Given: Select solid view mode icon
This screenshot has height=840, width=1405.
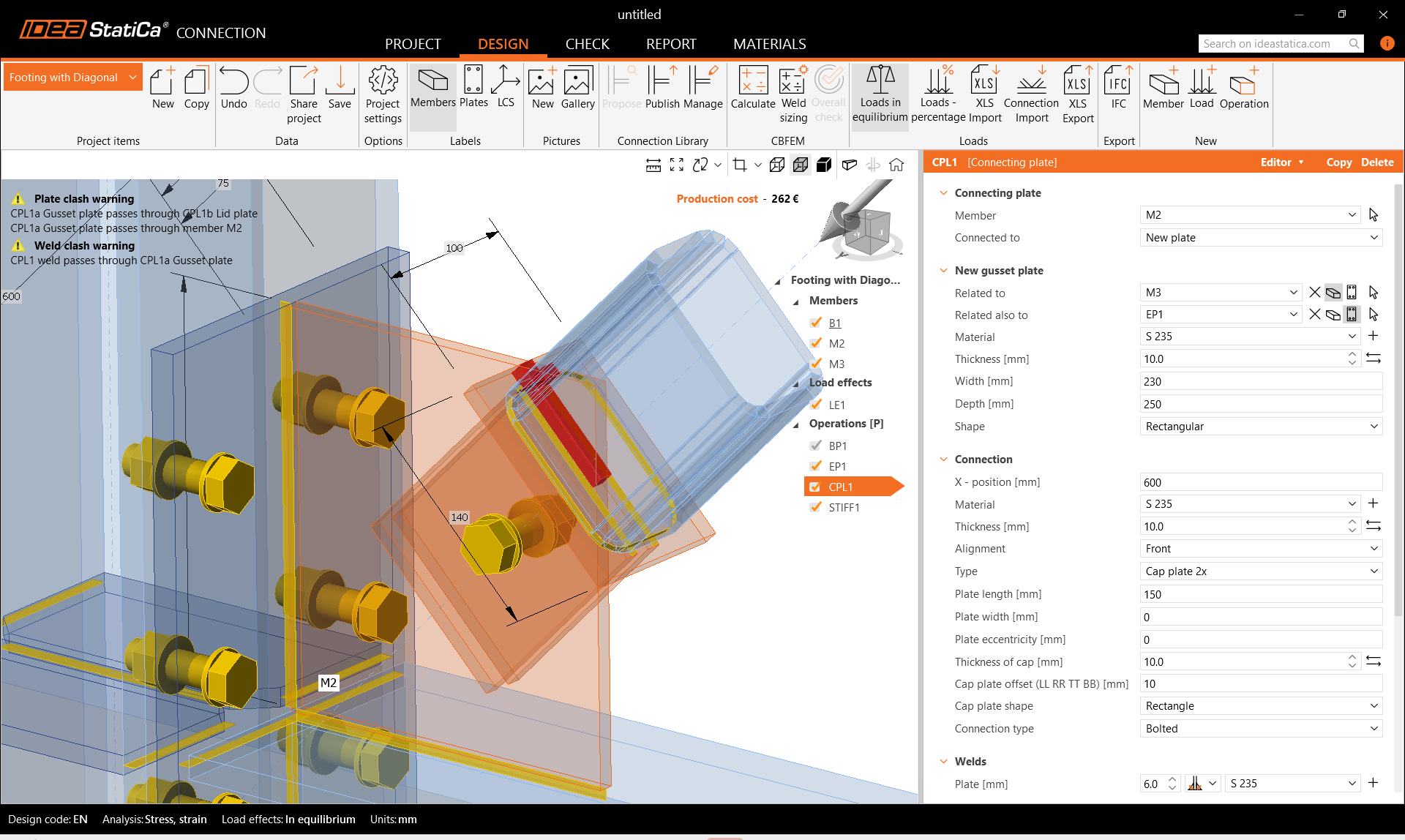Looking at the screenshot, I should tap(825, 165).
